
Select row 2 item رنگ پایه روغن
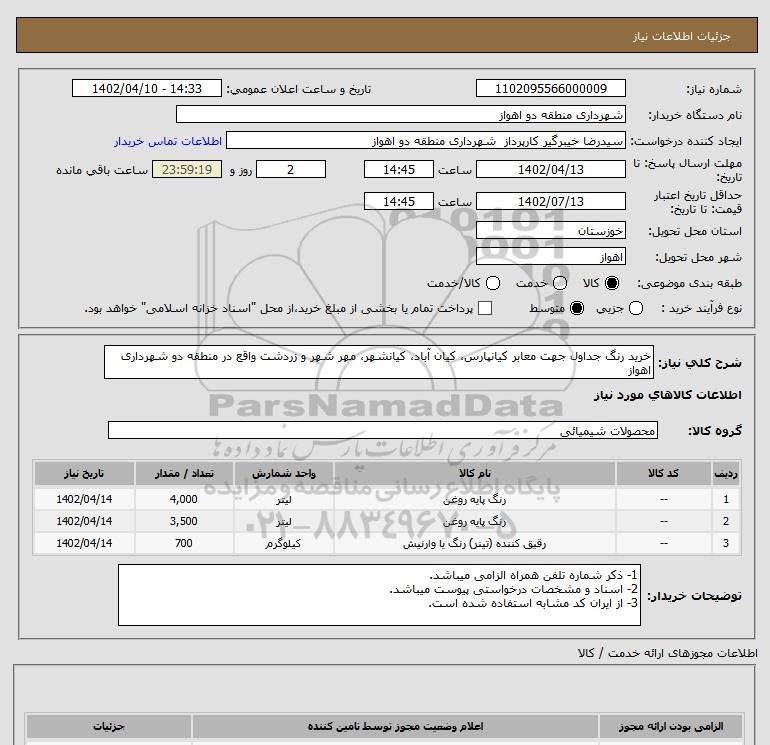[x=474, y=522]
